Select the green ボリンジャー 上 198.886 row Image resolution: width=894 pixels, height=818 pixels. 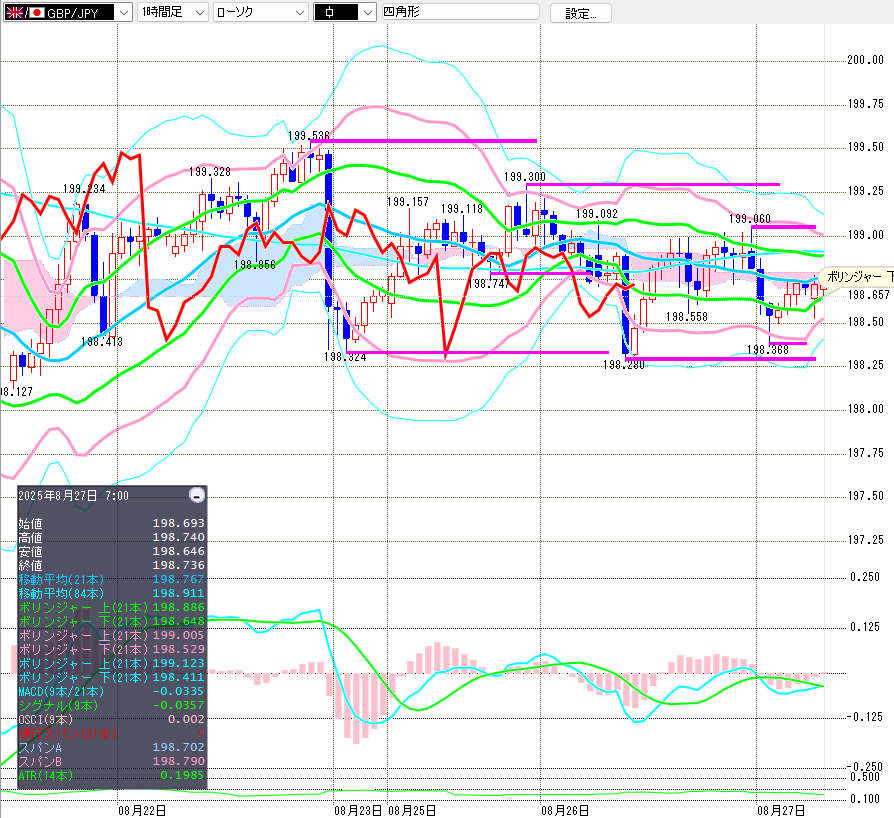(112, 607)
